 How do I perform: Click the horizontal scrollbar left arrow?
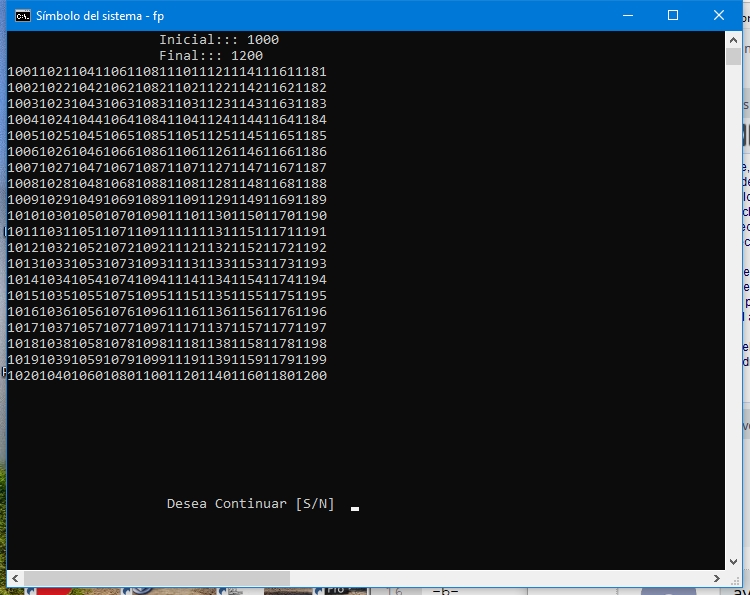coord(15,578)
